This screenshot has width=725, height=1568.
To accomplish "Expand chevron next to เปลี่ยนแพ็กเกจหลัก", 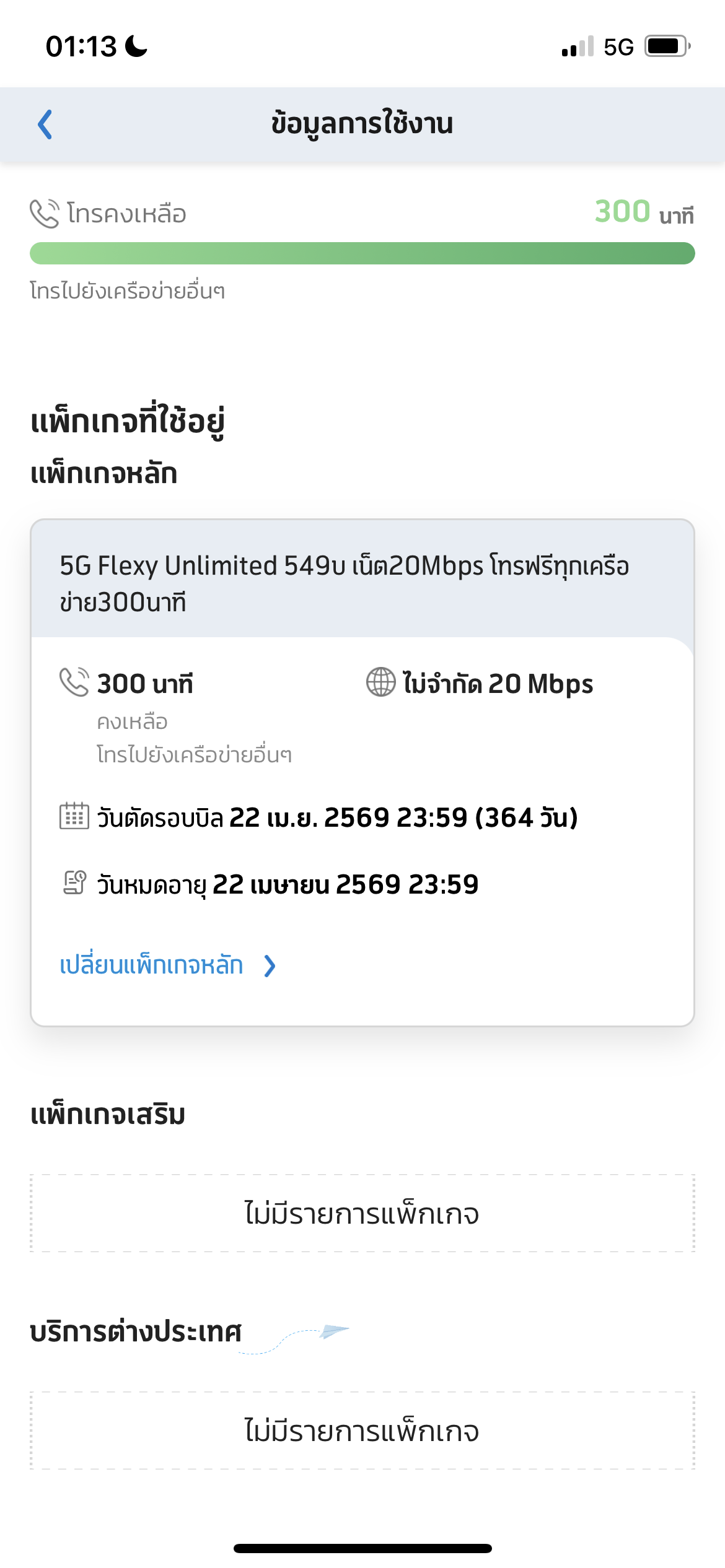I will (270, 965).
